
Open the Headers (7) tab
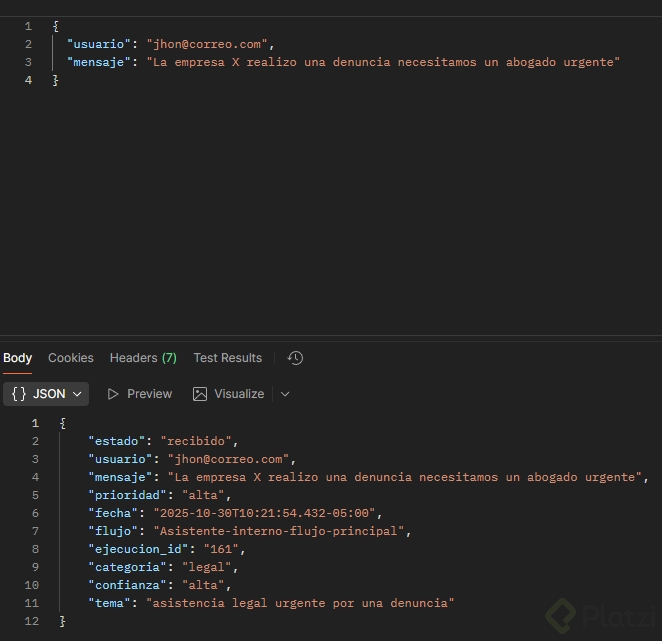click(x=143, y=358)
